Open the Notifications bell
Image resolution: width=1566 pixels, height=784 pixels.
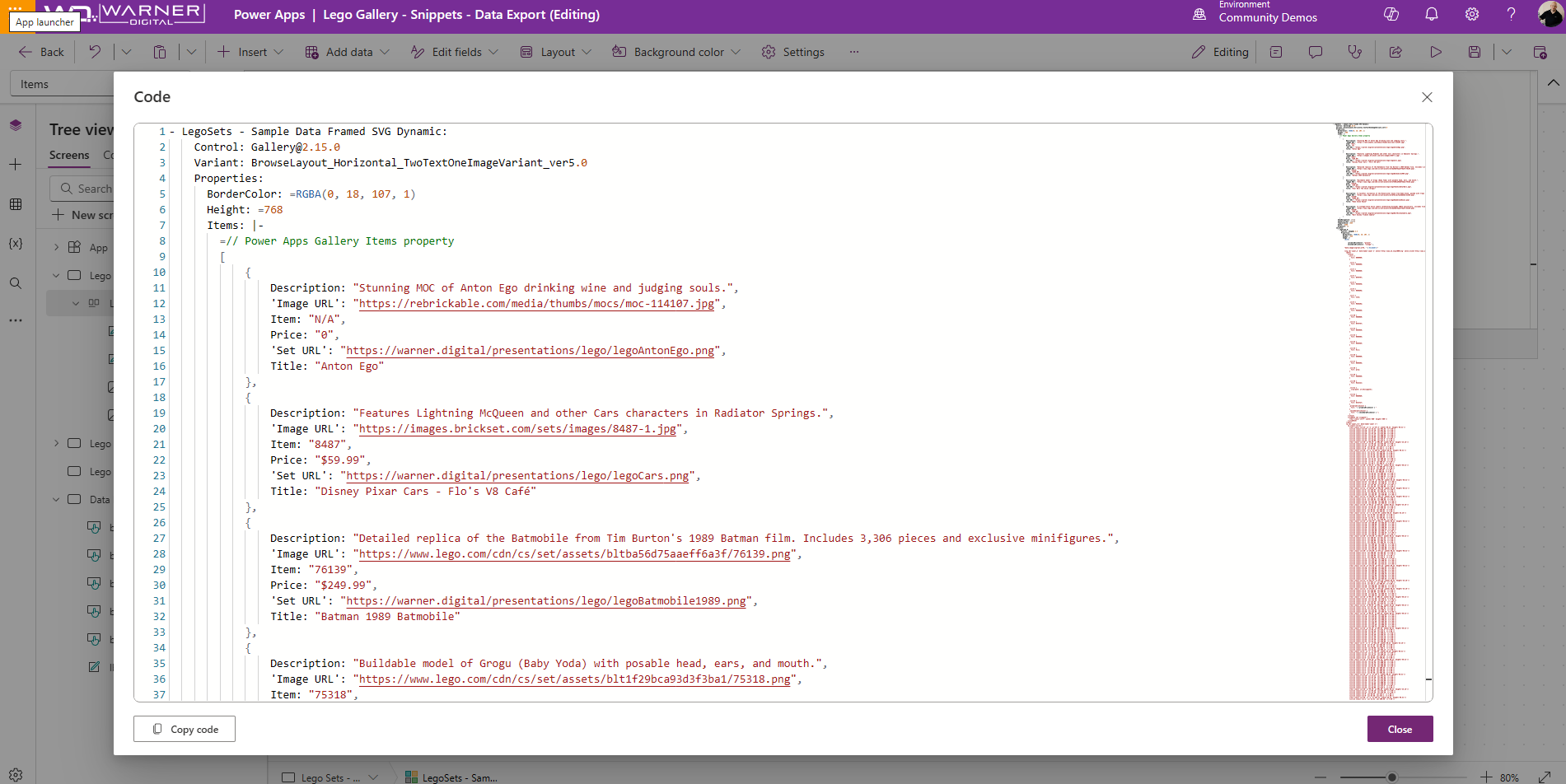(x=1432, y=14)
